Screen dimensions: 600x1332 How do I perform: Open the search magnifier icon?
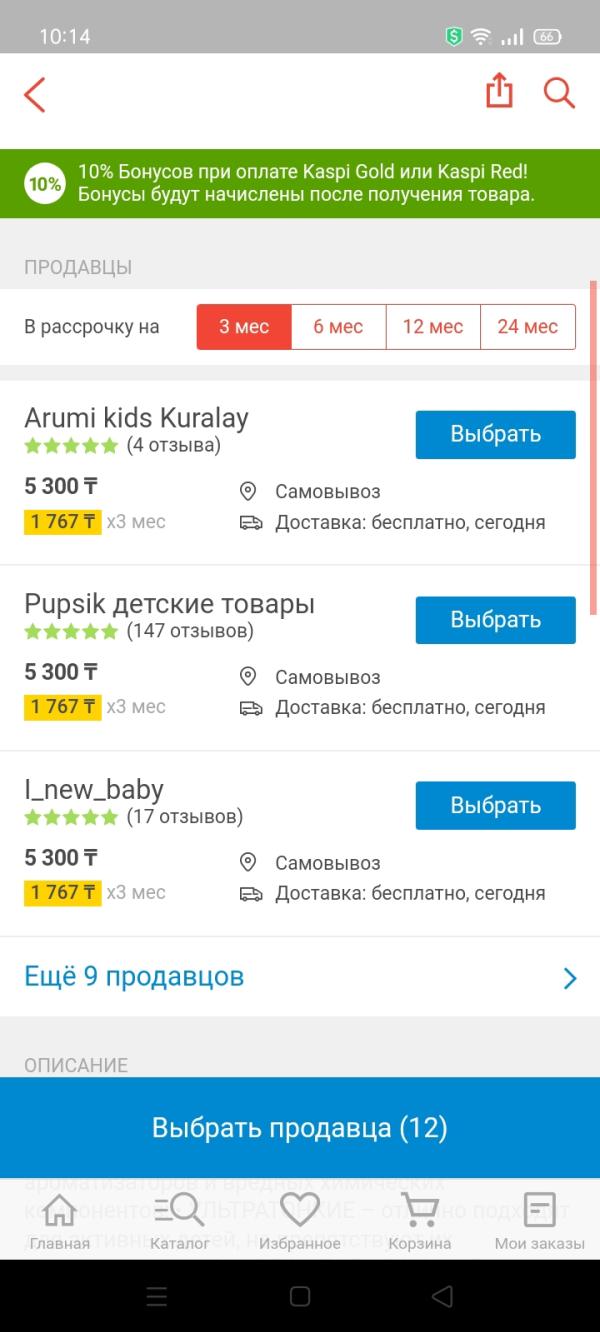pos(559,93)
